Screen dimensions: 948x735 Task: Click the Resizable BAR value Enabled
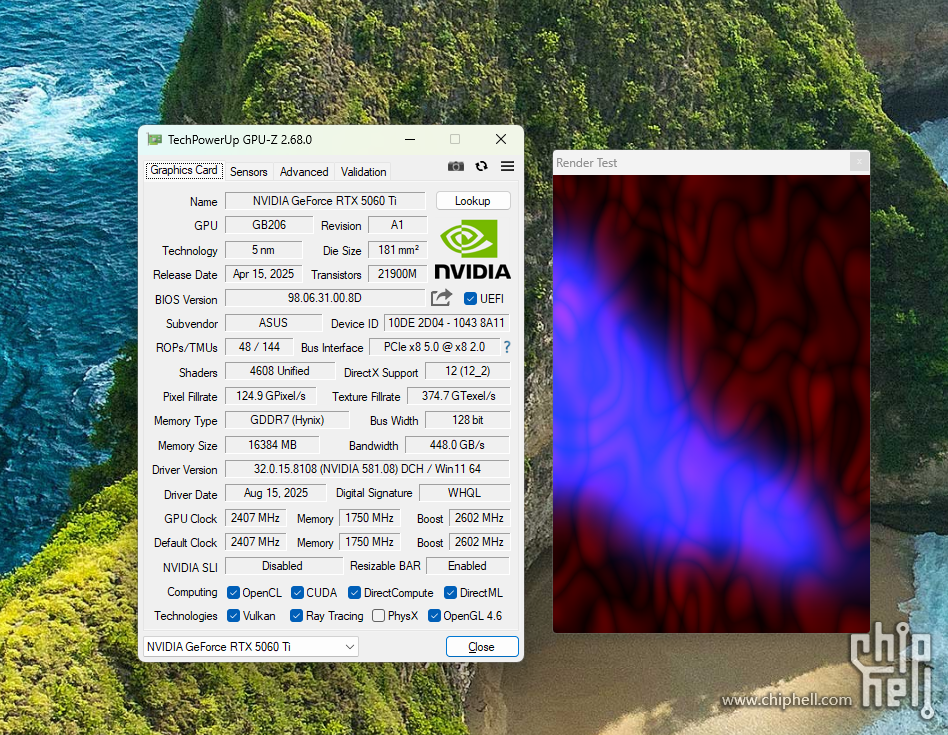(467, 566)
